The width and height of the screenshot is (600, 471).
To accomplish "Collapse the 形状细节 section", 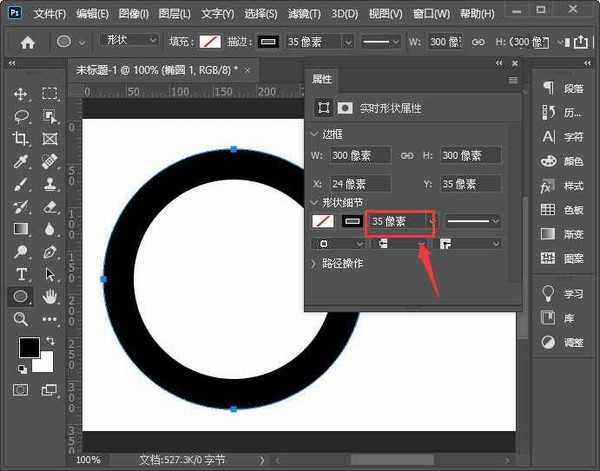I will point(314,202).
